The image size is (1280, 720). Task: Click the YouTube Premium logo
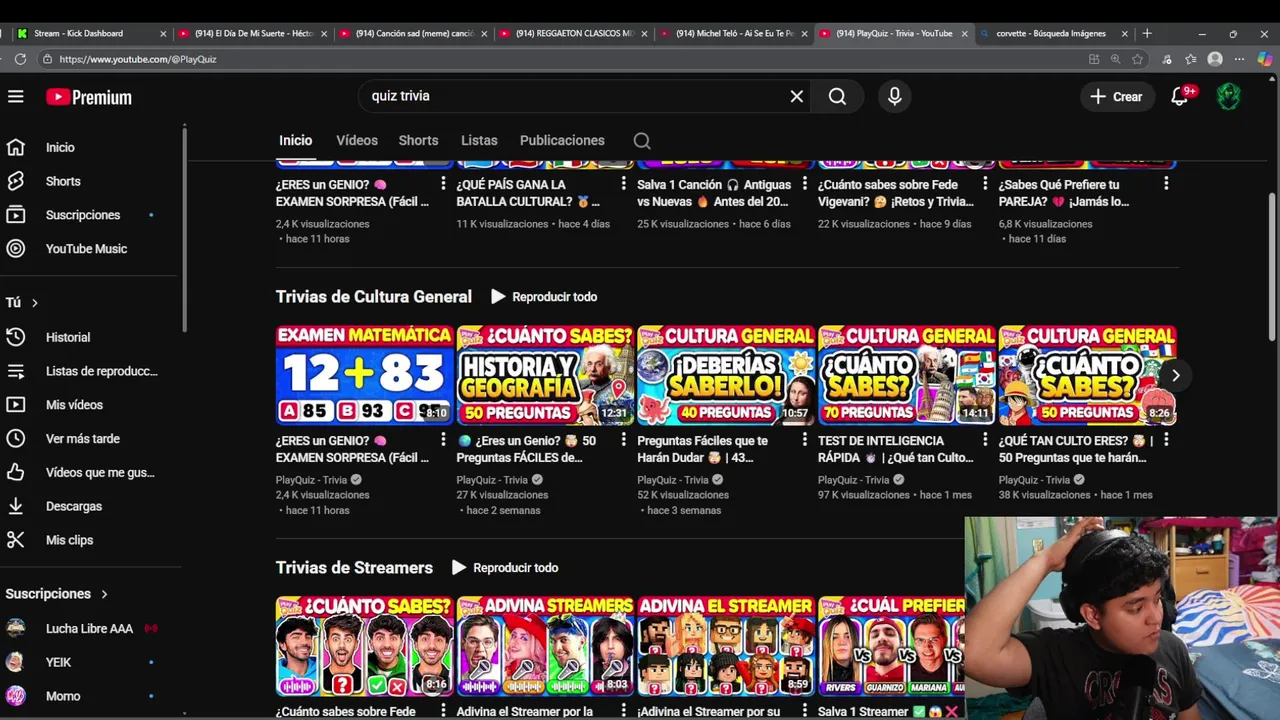[x=89, y=97]
